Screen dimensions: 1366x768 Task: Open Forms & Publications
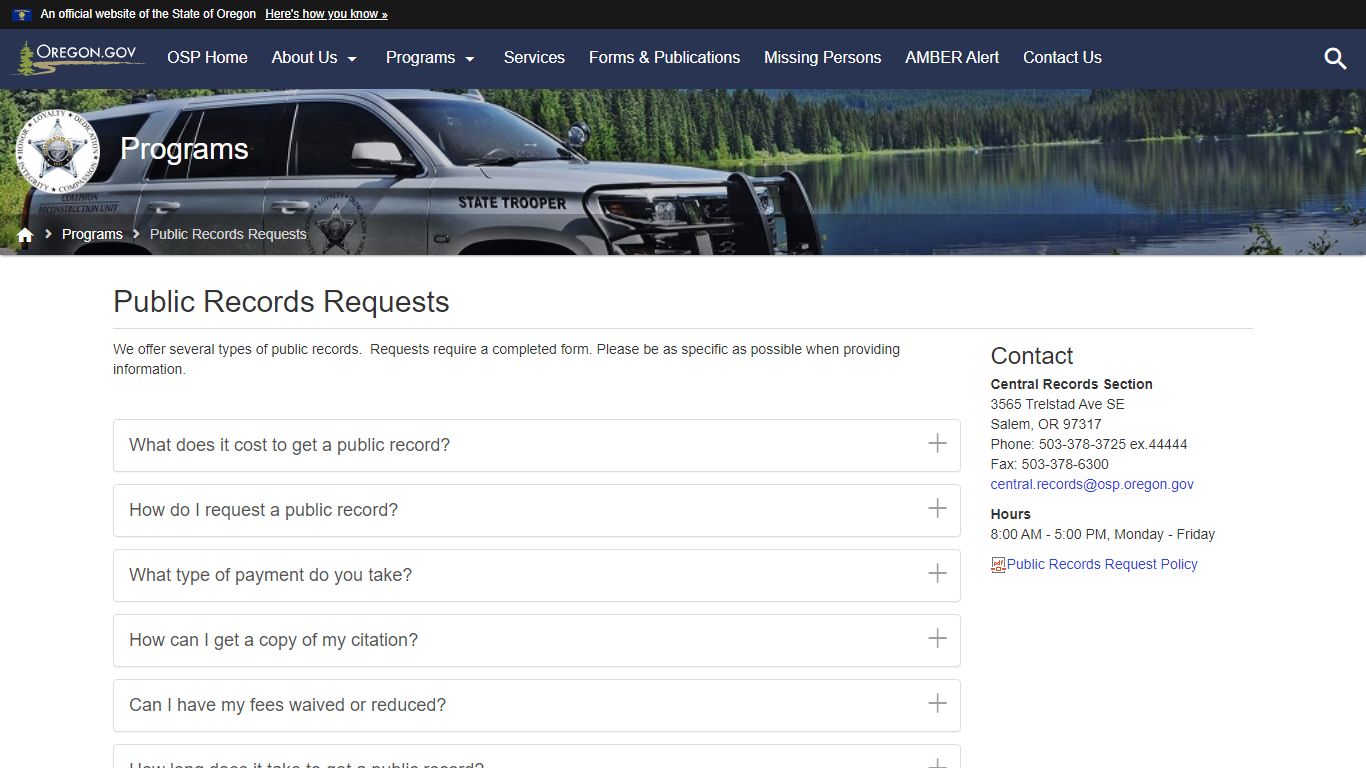tap(664, 58)
